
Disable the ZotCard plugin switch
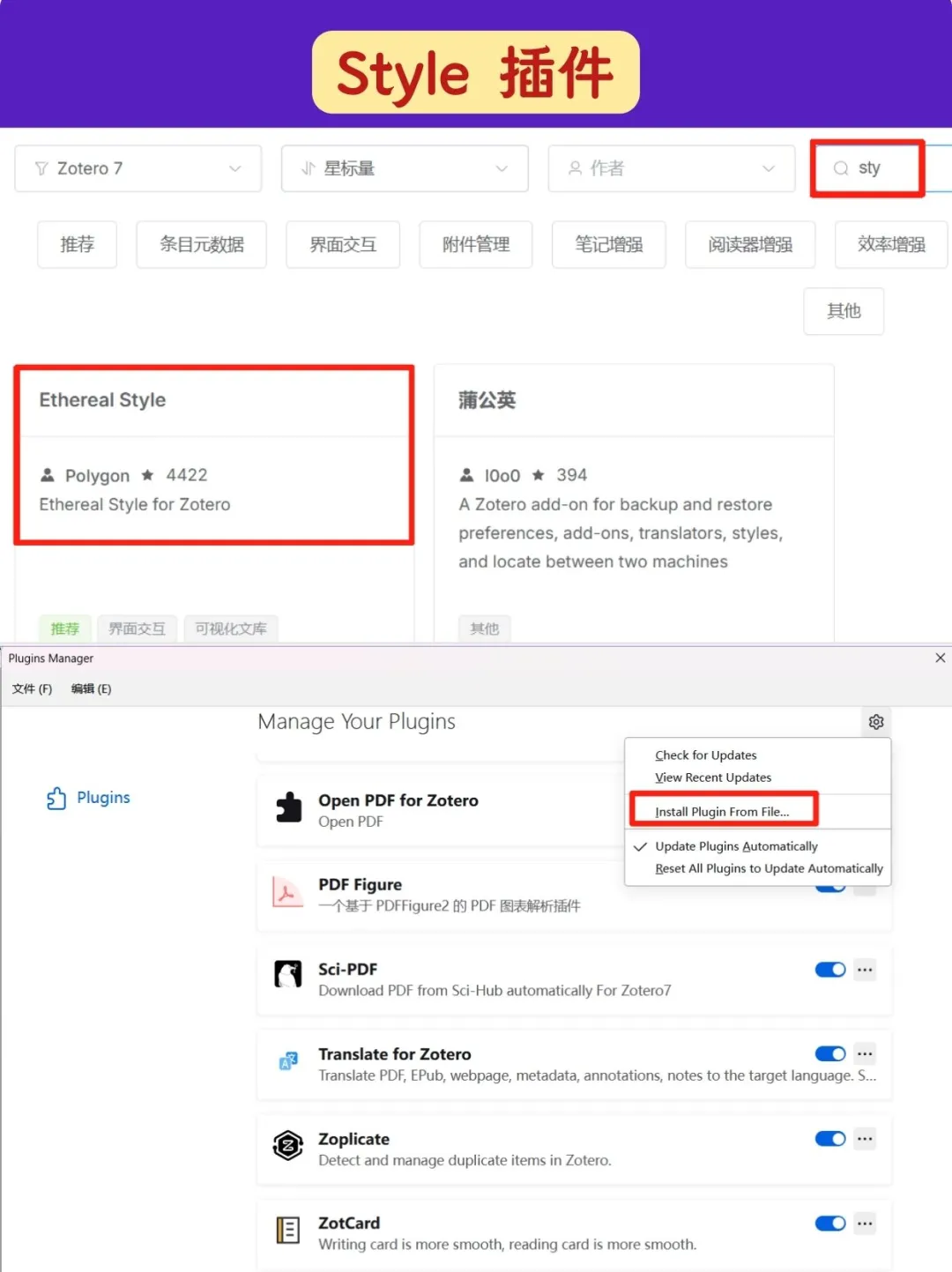click(829, 1224)
